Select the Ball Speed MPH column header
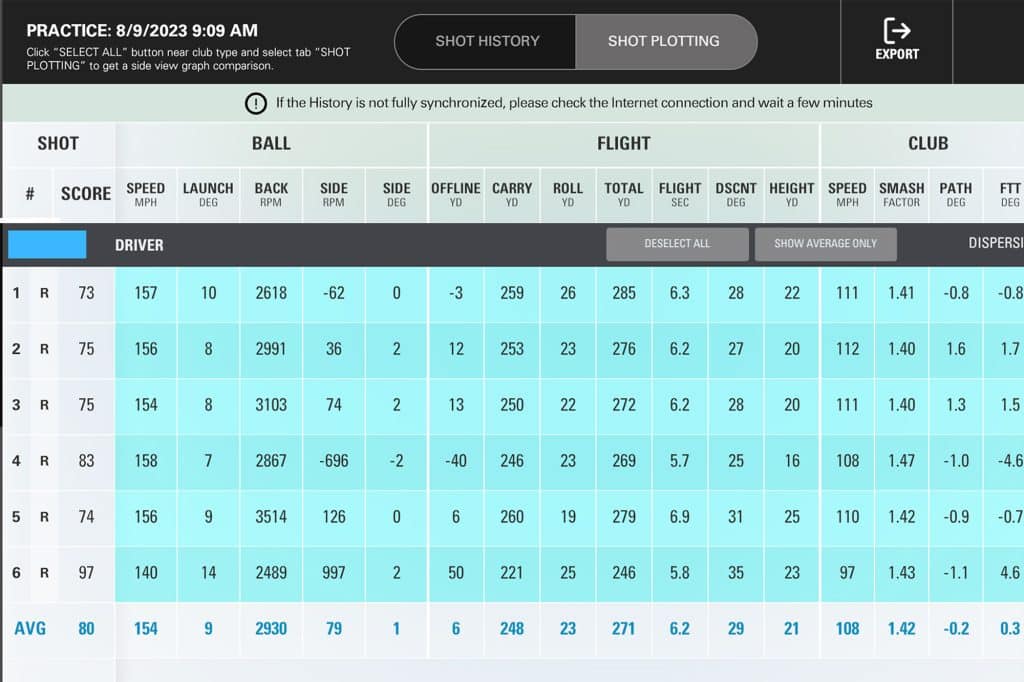 145,194
